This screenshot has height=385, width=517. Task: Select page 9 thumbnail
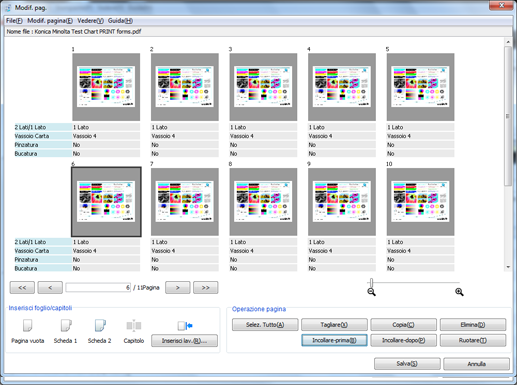[x=342, y=202]
